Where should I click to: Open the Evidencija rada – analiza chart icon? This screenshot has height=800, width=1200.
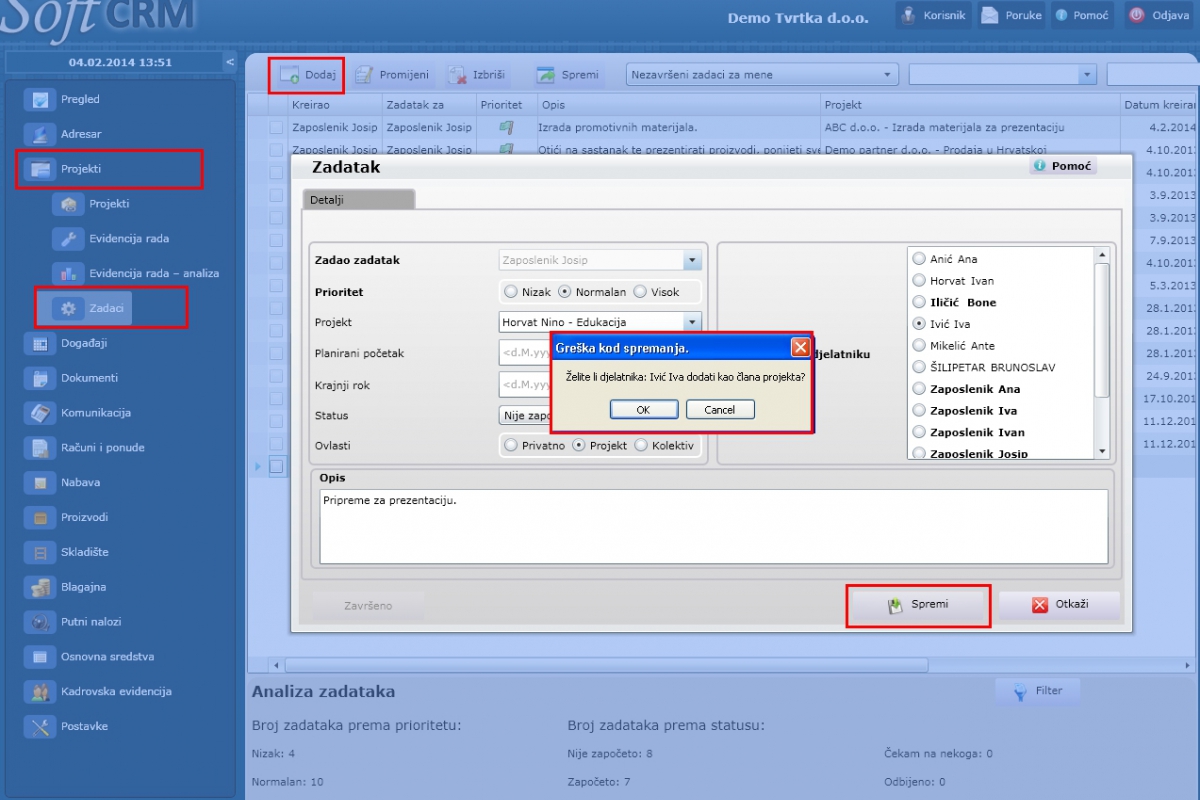[69, 273]
